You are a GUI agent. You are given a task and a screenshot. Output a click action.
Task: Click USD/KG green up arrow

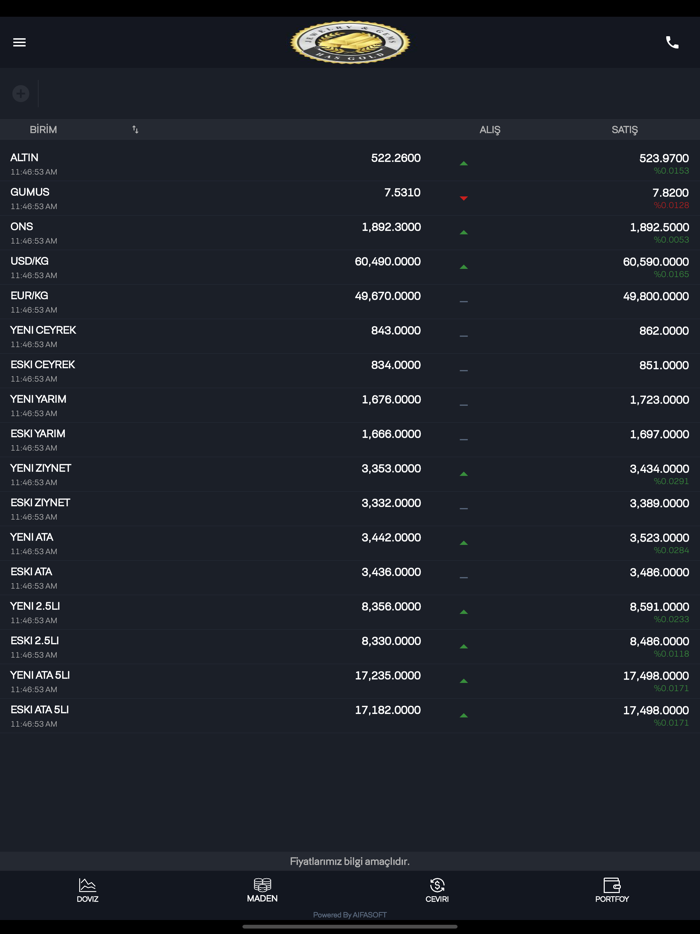(463, 267)
